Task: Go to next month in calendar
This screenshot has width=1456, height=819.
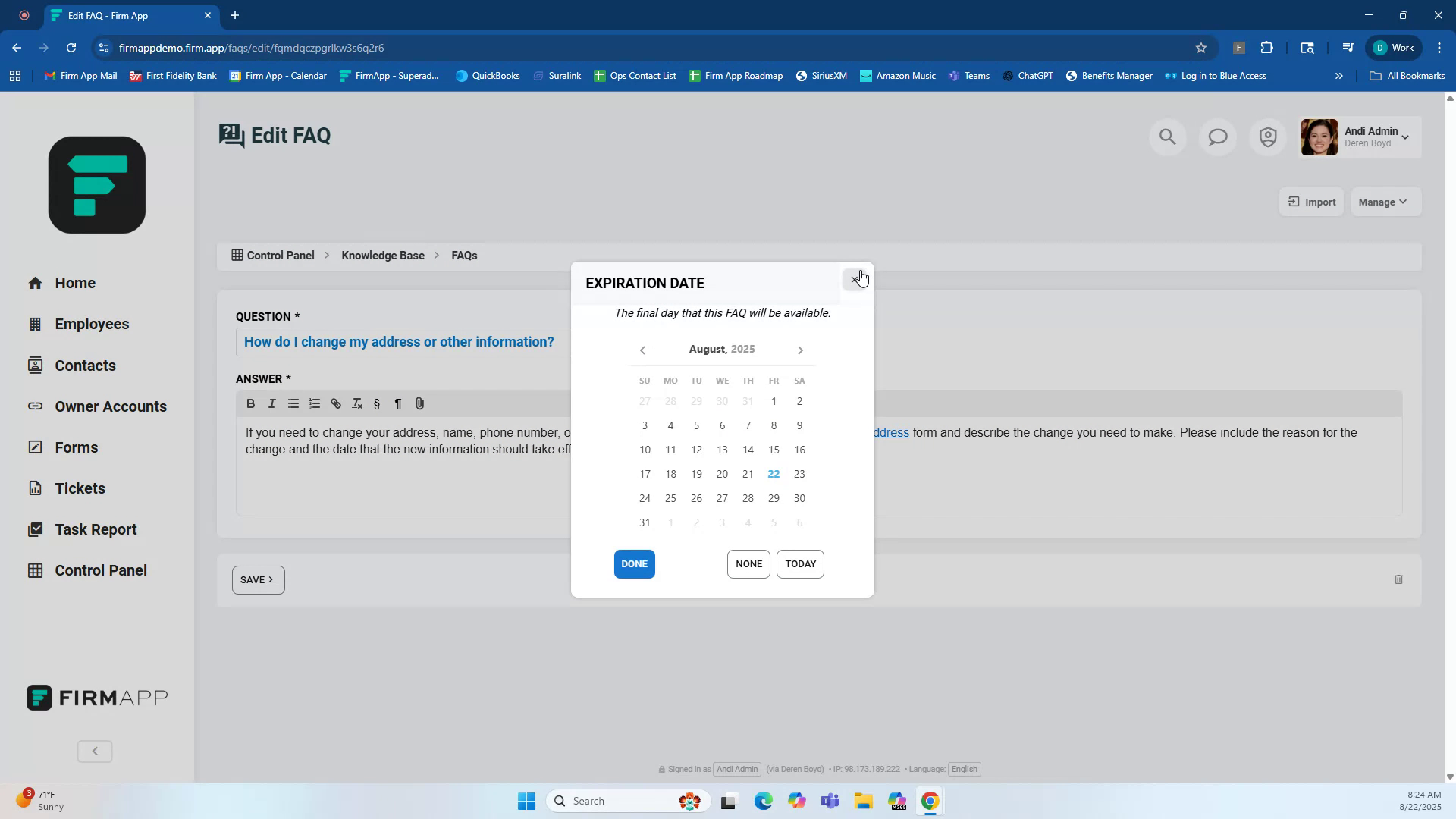Action: (800, 350)
